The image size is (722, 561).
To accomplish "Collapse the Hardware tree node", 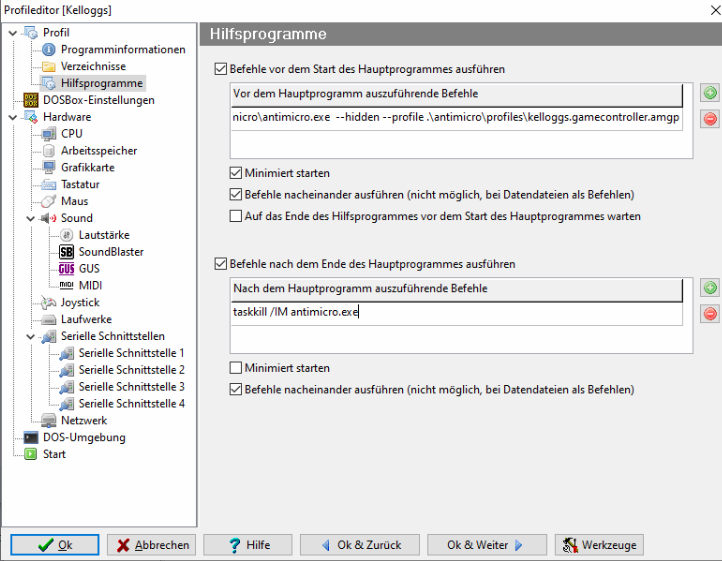I will (x=12, y=117).
